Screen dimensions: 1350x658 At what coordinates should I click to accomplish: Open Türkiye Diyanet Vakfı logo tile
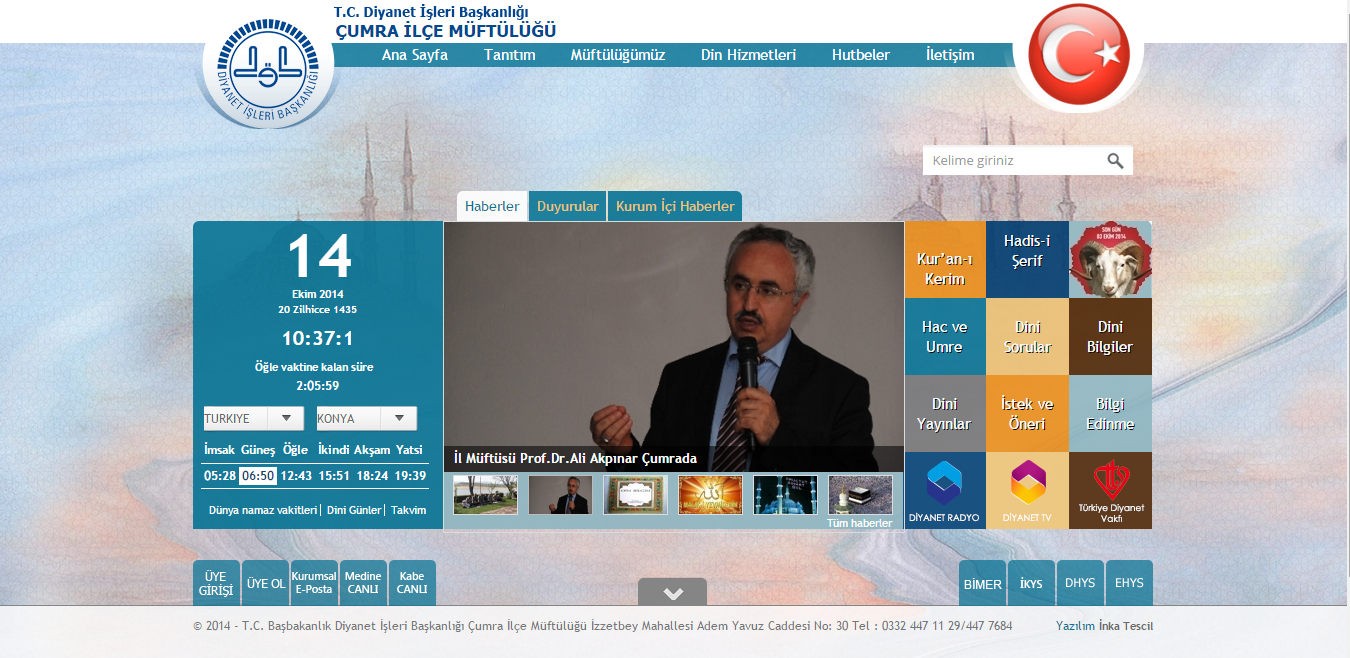1110,490
